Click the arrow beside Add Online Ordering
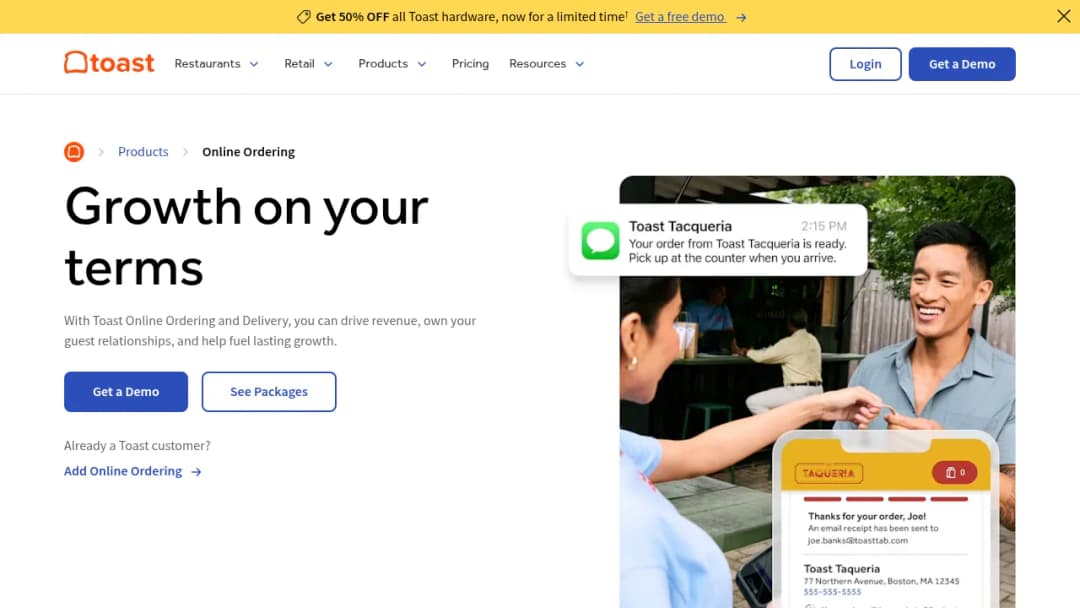 coord(196,472)
